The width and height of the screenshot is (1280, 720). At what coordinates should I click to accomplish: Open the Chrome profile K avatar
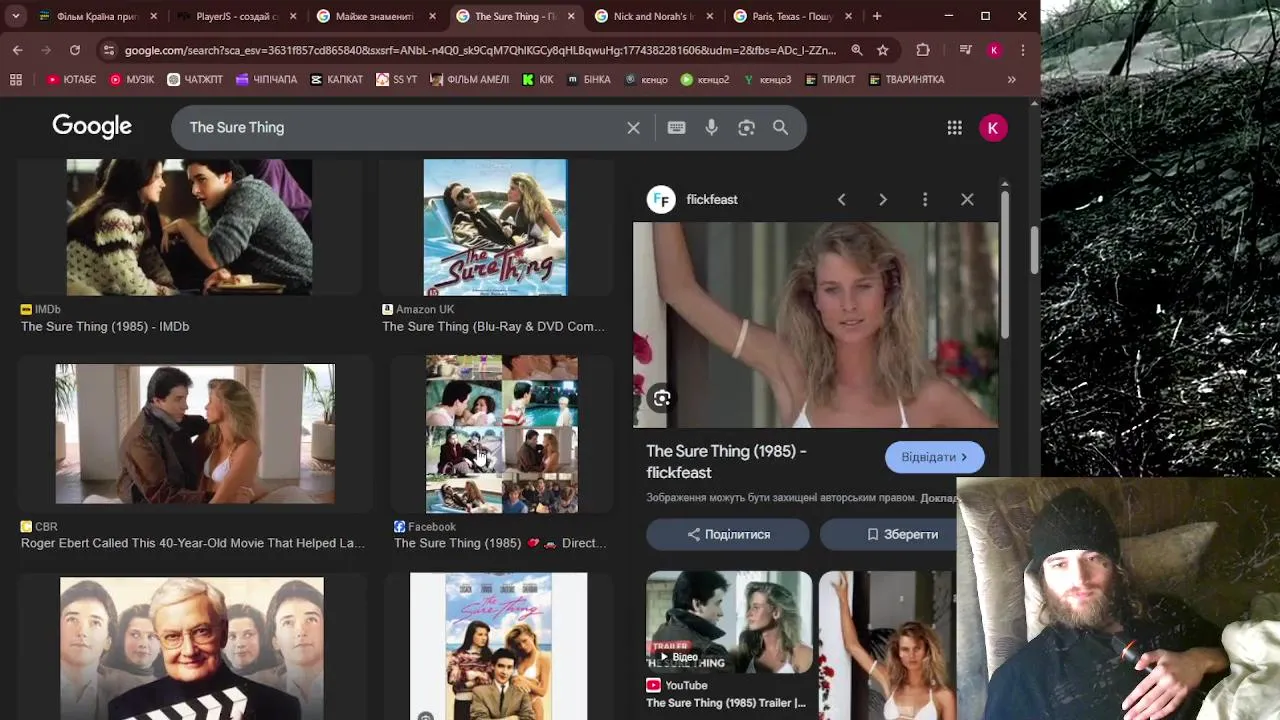point(994,50)
